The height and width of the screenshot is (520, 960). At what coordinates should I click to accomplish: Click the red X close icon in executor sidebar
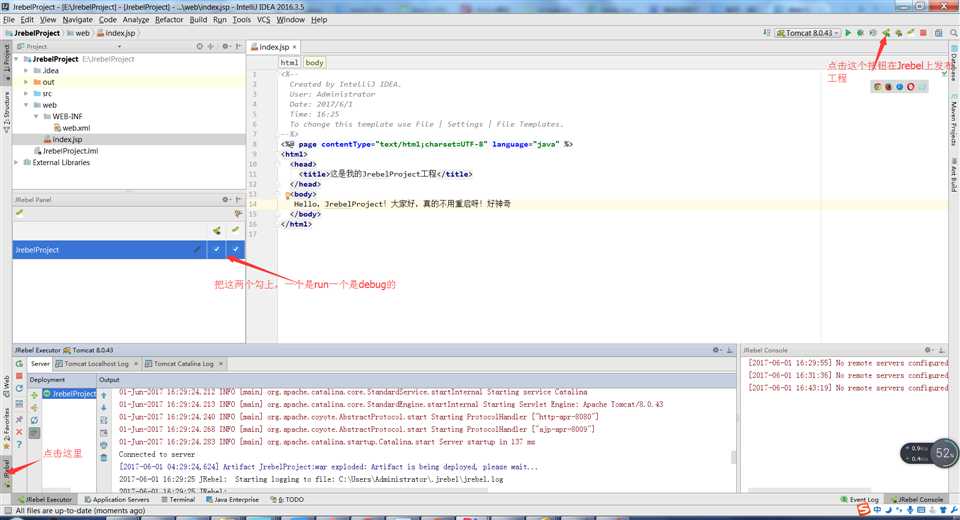pyautogui.click(x=19, y=432)
